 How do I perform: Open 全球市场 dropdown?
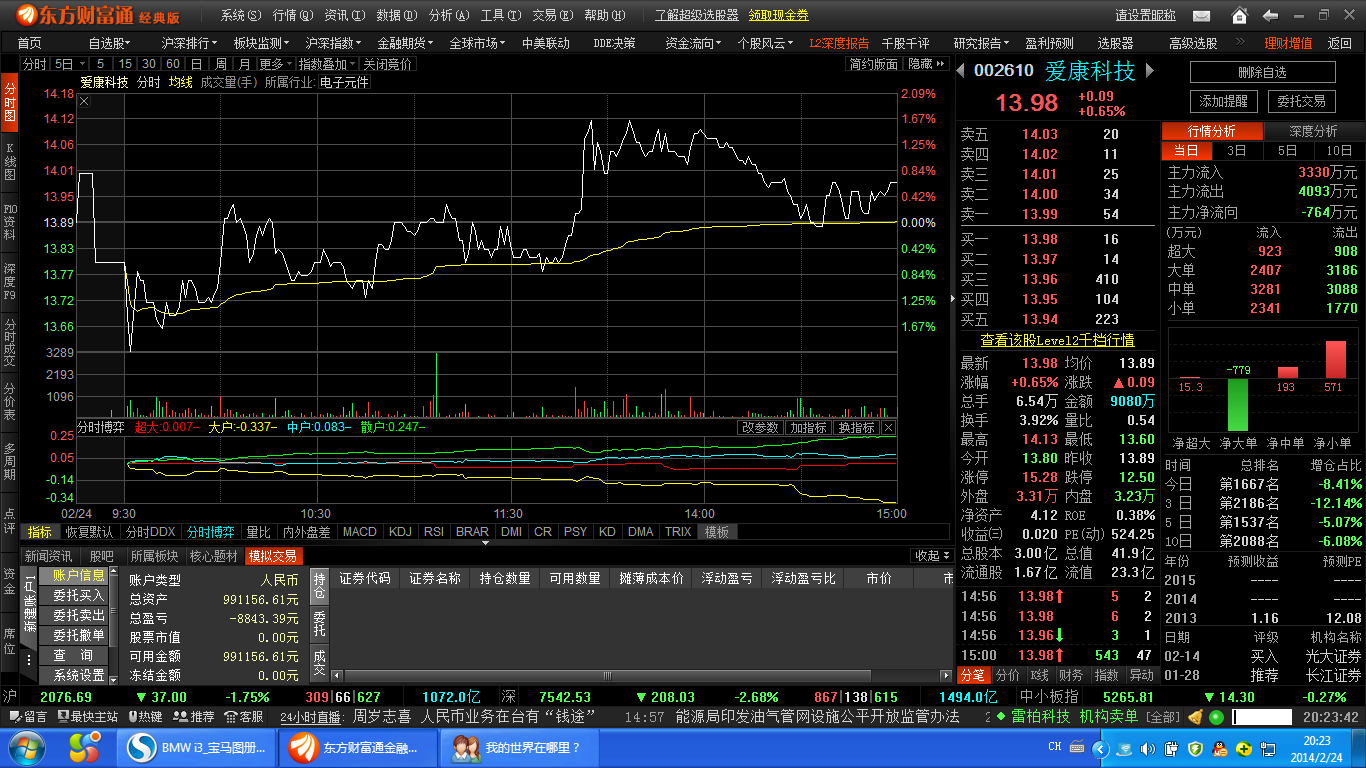476,43
